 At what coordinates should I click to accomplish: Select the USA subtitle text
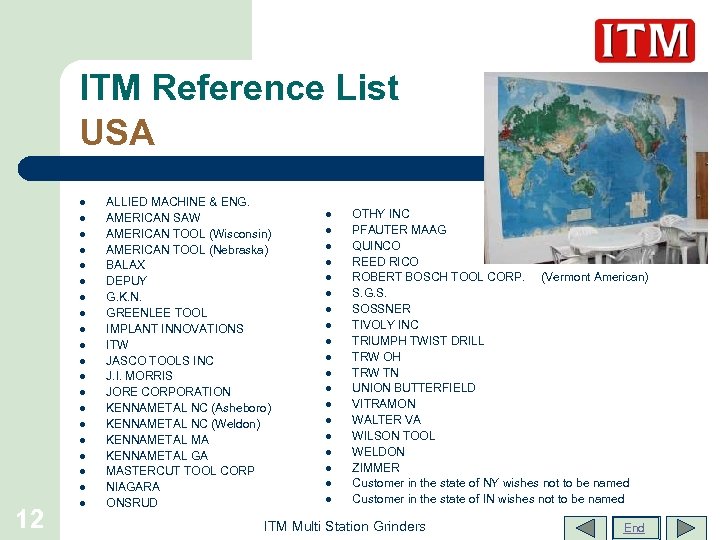(118, 132)
